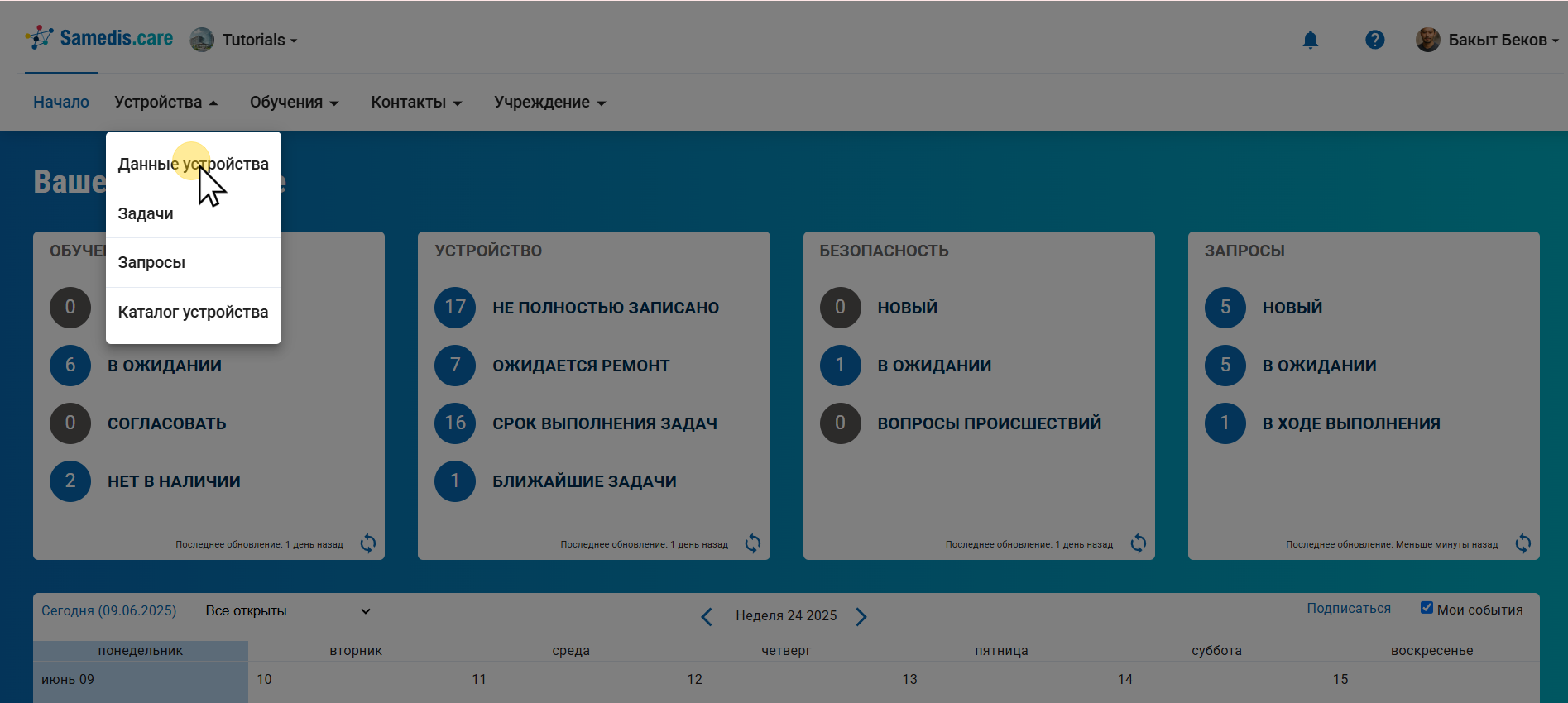This screenshot has height=703, width=1568.
Task: Open the Бакыт Беков user menu
Action: pyautogui.click(x=1488, y=40)
